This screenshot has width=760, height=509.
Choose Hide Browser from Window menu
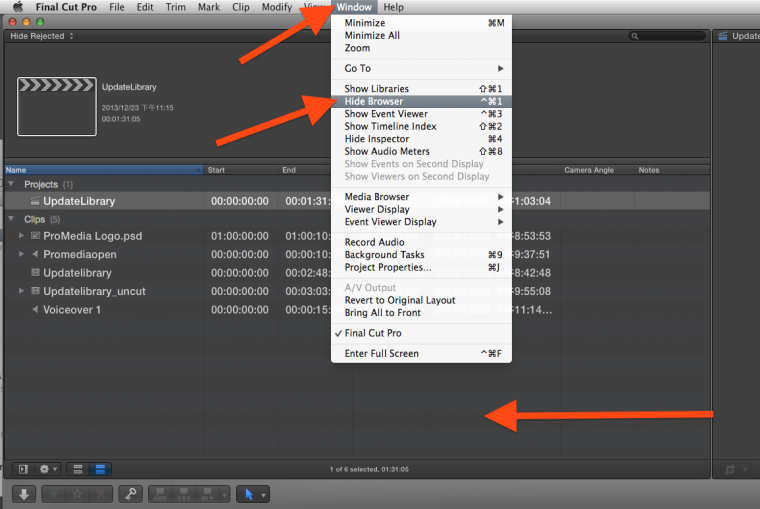tap(376, 101)
